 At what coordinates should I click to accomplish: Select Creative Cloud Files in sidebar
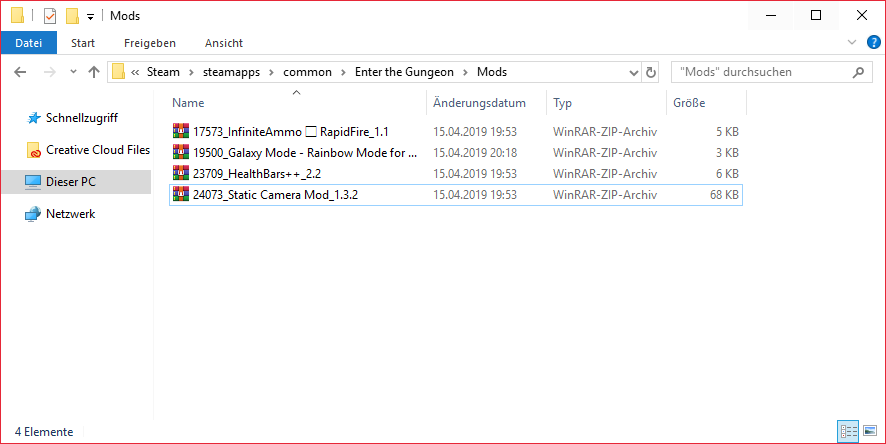(98, 150)
